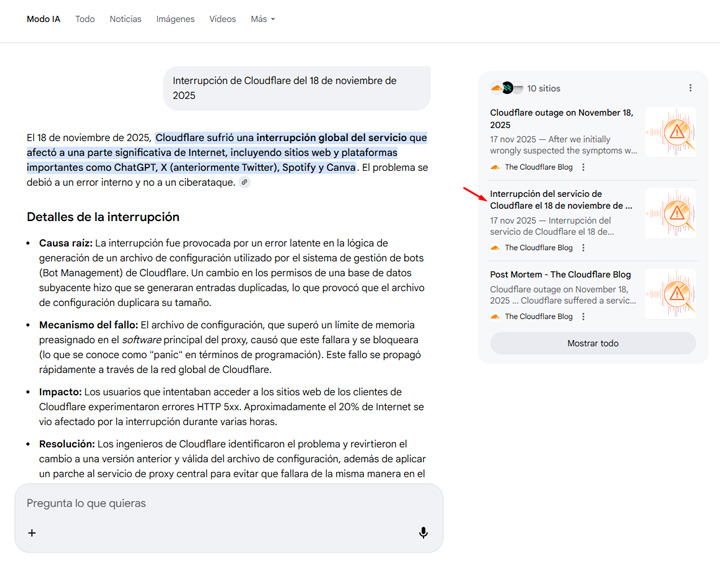The width and height of the screenshot is (720, 568).
Task: Open three-dot menu beside 10 sitios
Action: pos(690,88)
